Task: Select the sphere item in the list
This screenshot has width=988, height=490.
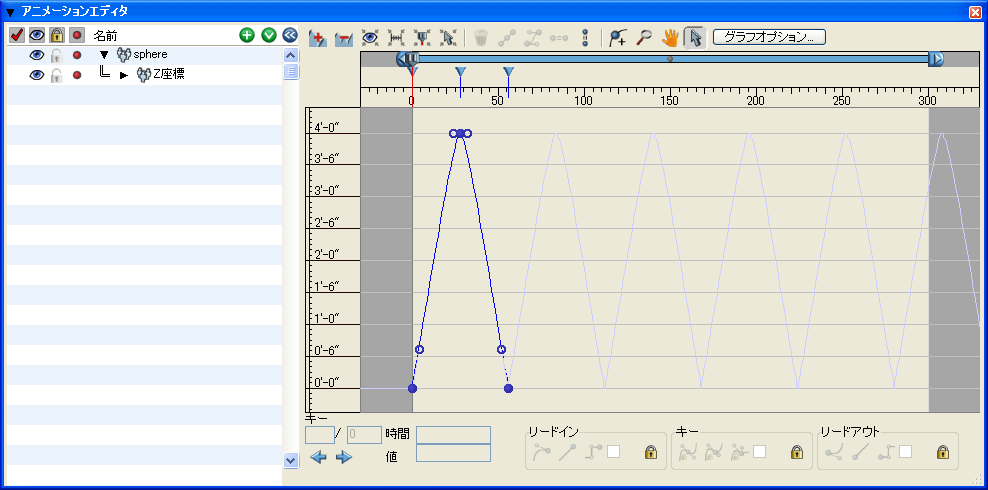Action: tap(150, 54)
